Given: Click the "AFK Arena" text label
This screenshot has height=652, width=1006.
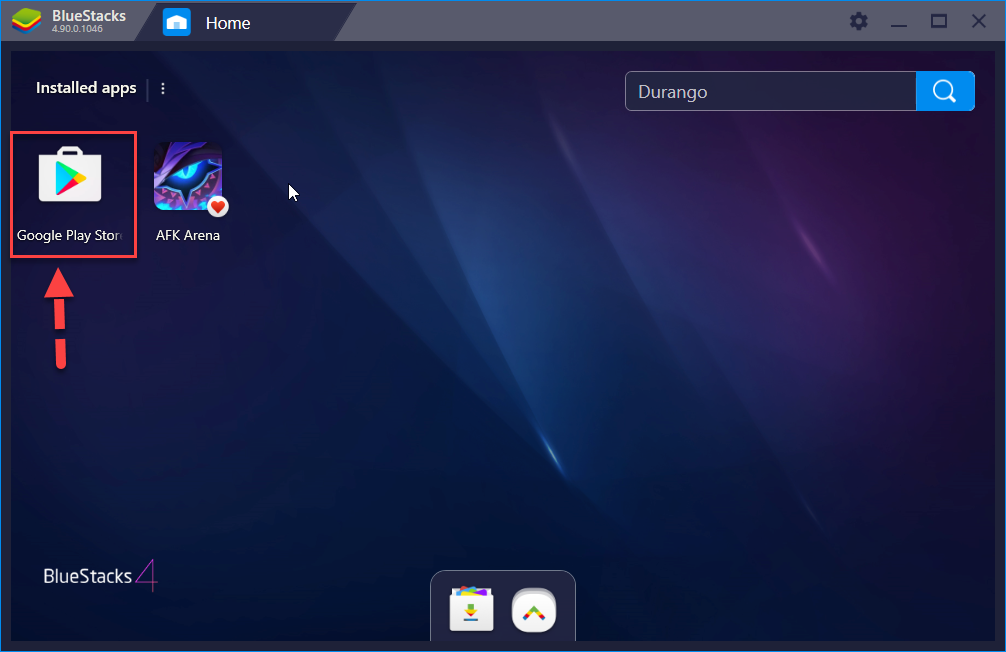Looking at the screenshot, I should click(x=188, y=236).
